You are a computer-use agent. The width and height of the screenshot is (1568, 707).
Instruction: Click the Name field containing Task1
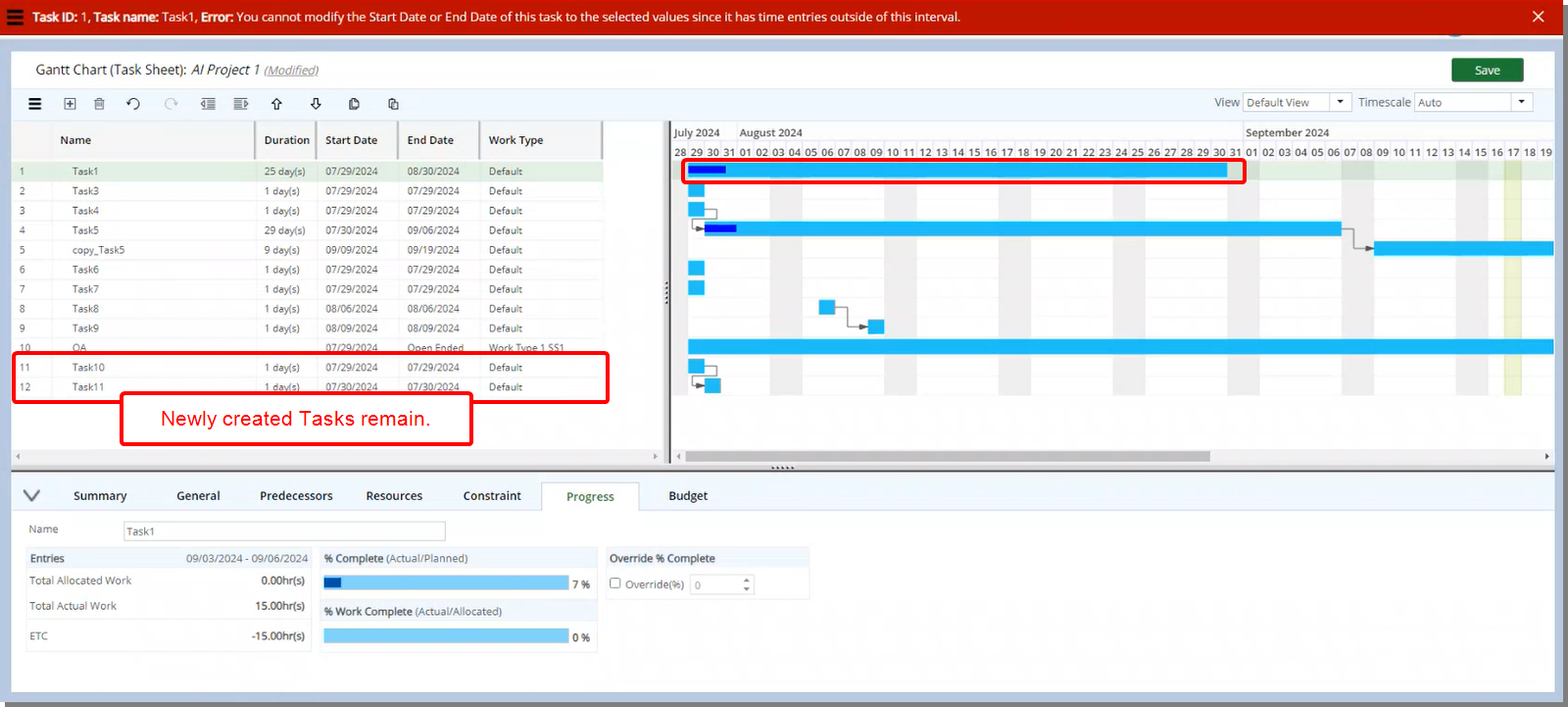coord(284,531)
